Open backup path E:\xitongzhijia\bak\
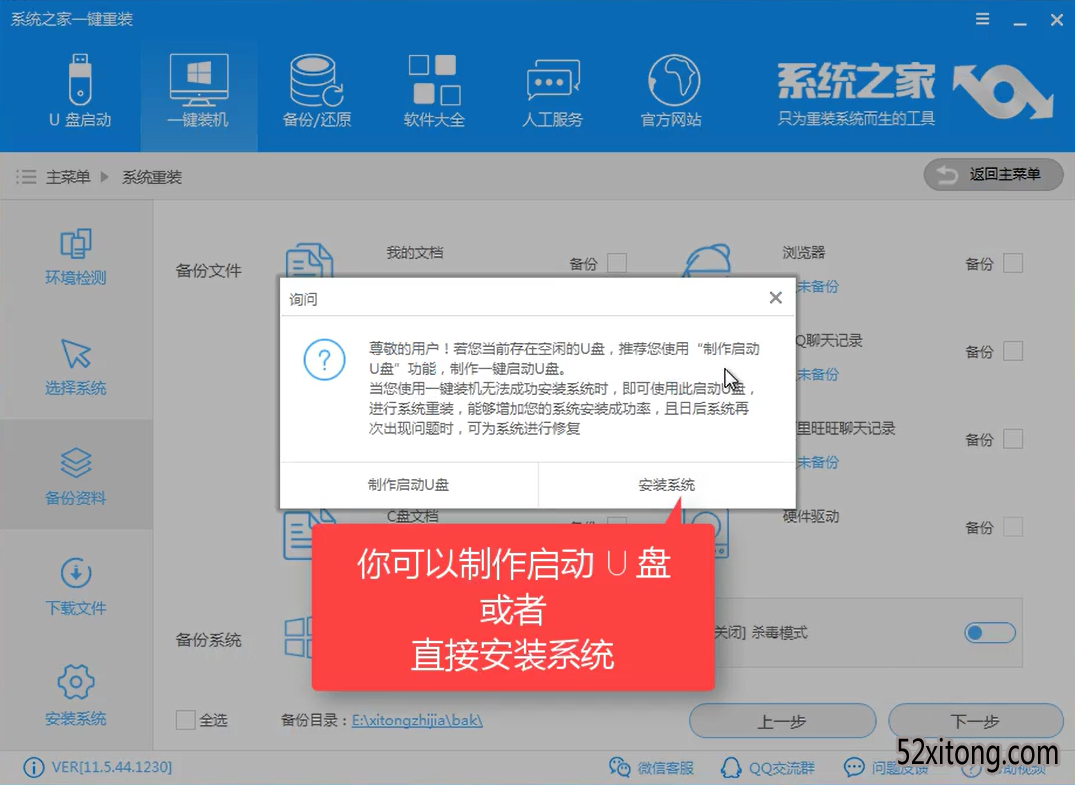Screen dimensions: 1075x785 click(417, 720)
